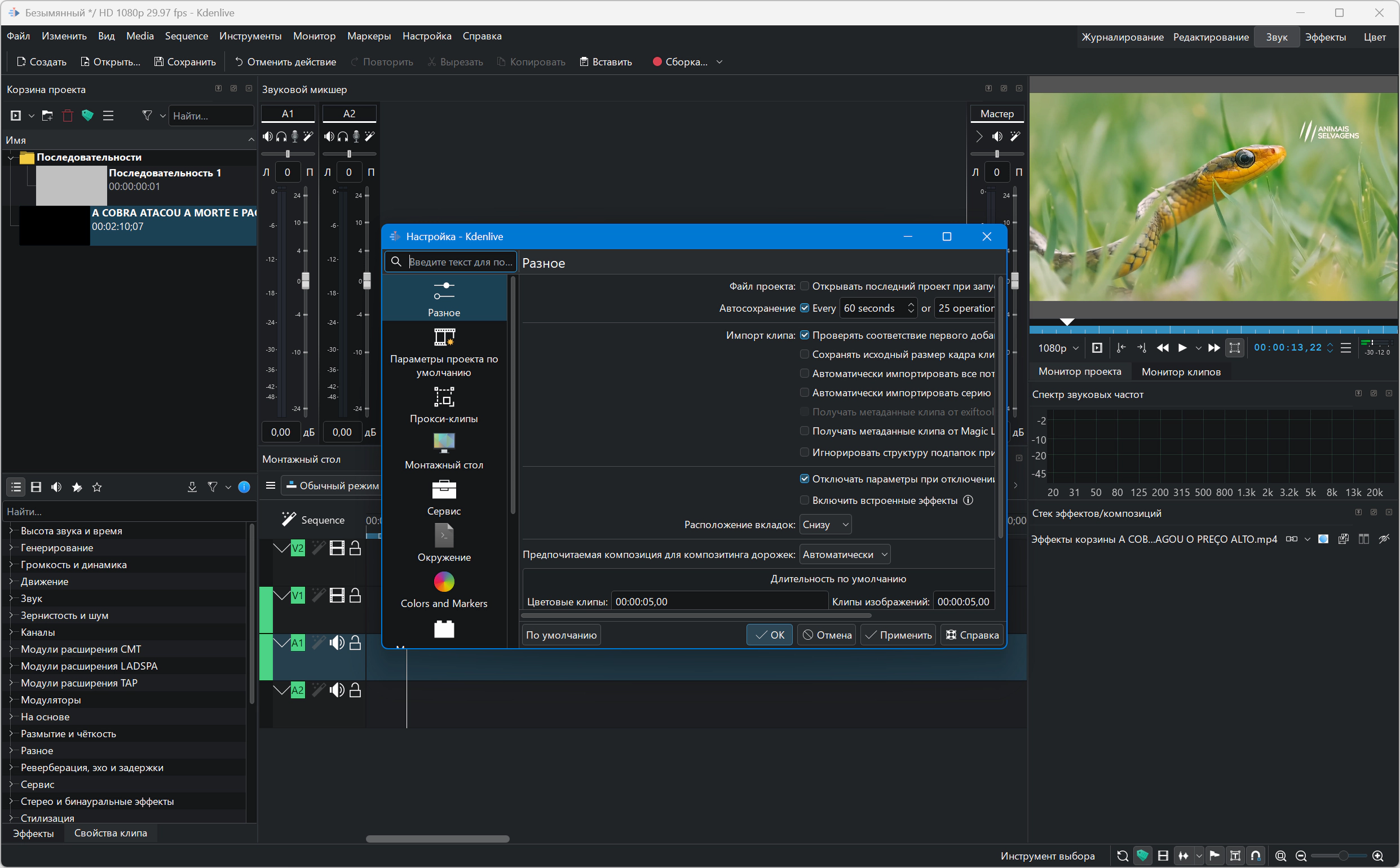The image size is (1400, 868).
Task: Open effects wand for channel A2
Action: coord(370,136)
